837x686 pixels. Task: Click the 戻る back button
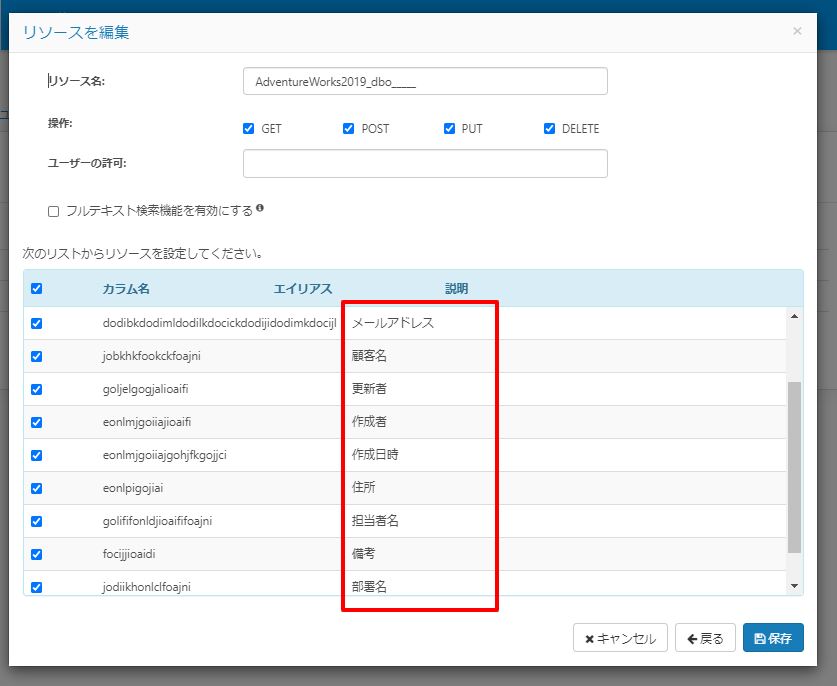[x=705, y=638]
